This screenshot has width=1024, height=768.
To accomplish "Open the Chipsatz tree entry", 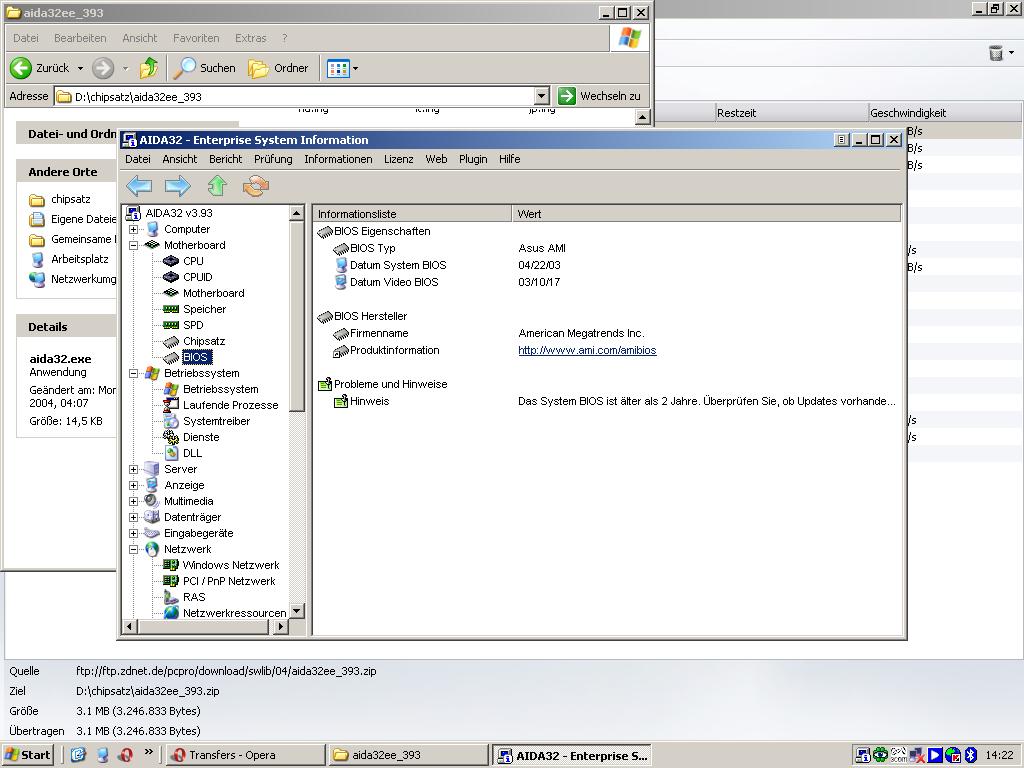I will [203, 341].
